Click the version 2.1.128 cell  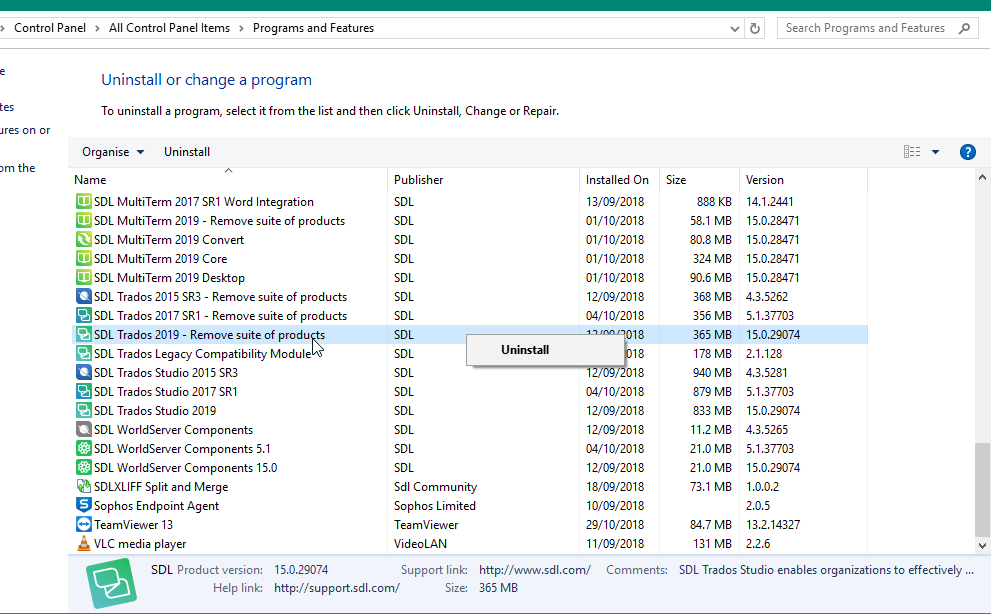pyautogui.click(x=764, y=353)
